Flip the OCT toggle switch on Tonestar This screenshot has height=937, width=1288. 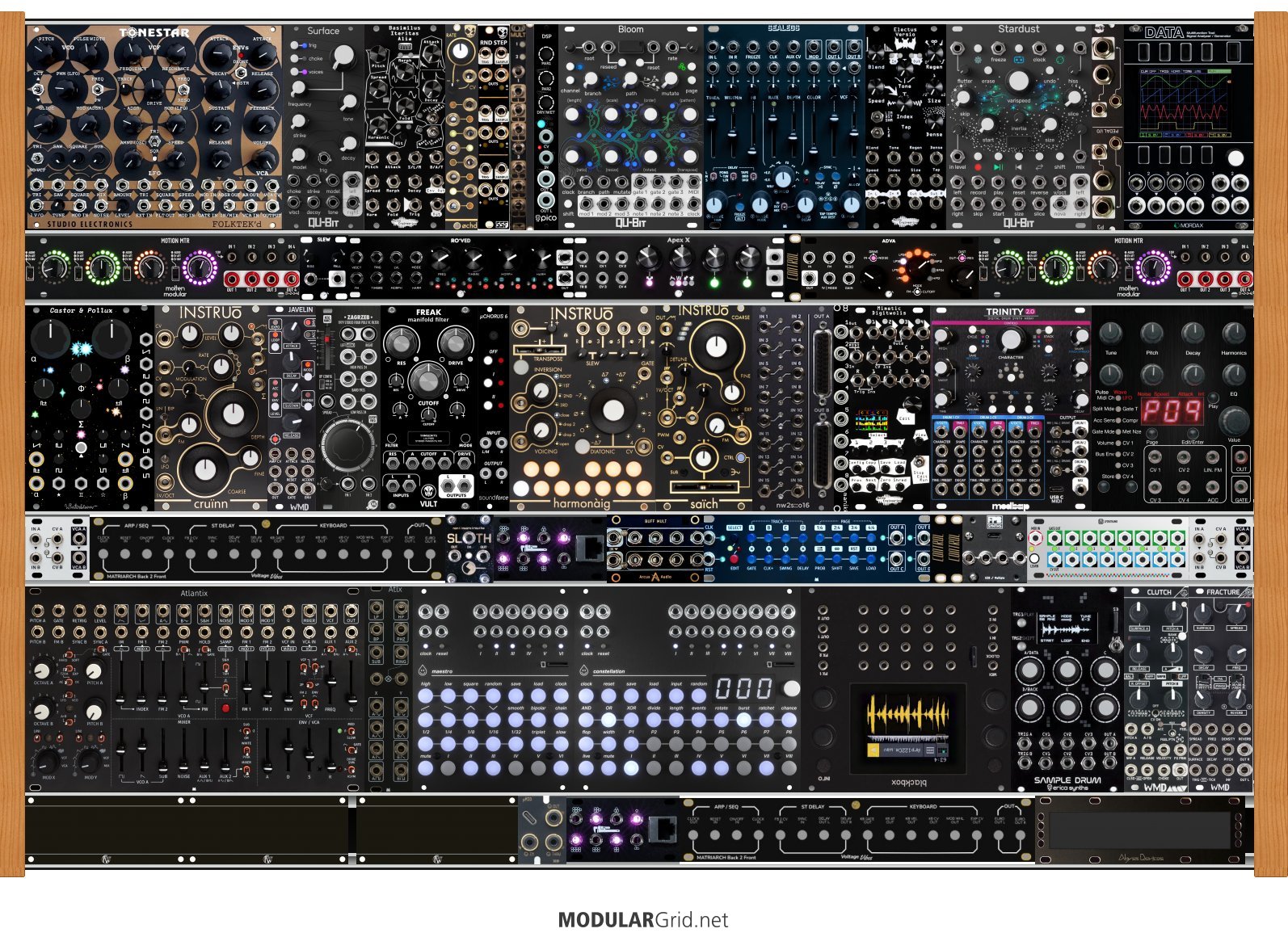click(38, 89)
